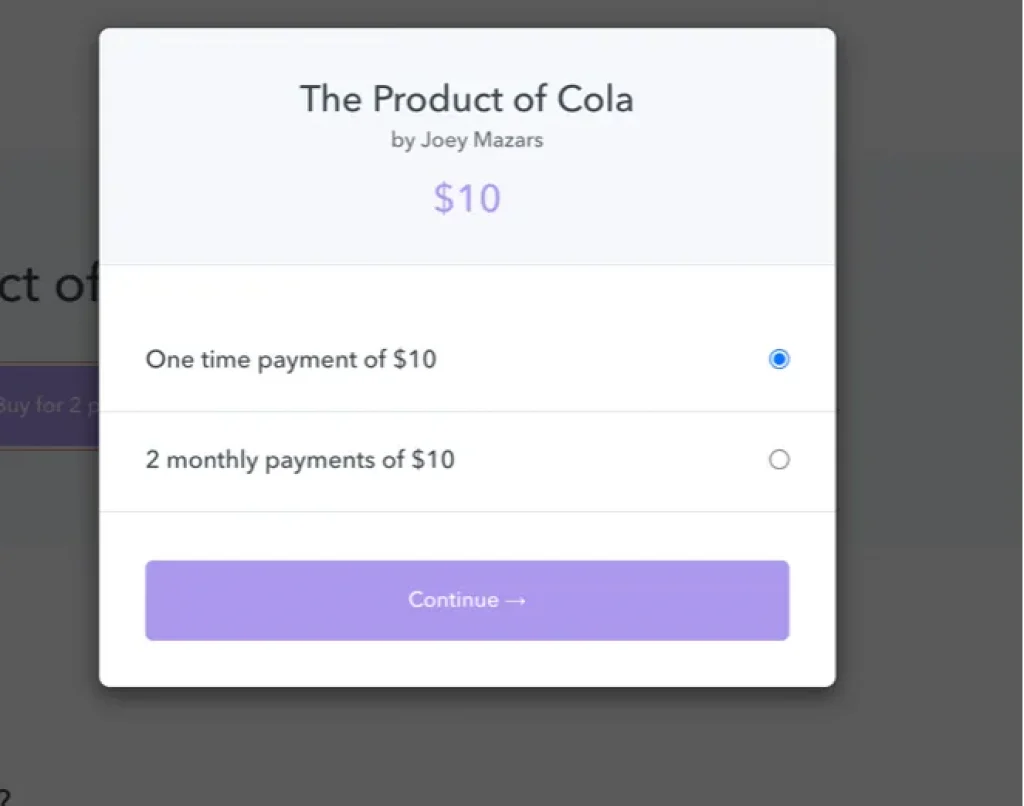Click the "One time payment of $10" label
Screen dimensions: 1024x806
(x=291, y=359)
